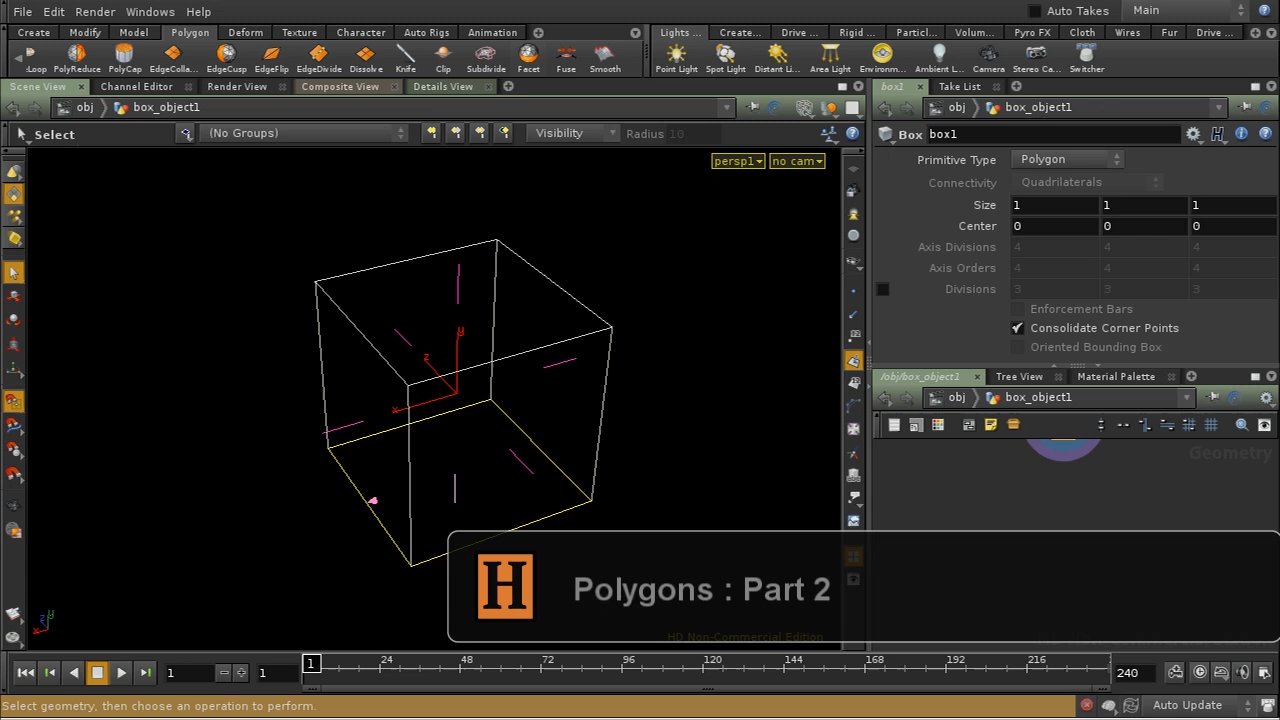Select the Facet shelf tool
1280x720 pixels.
pos(528,59)
